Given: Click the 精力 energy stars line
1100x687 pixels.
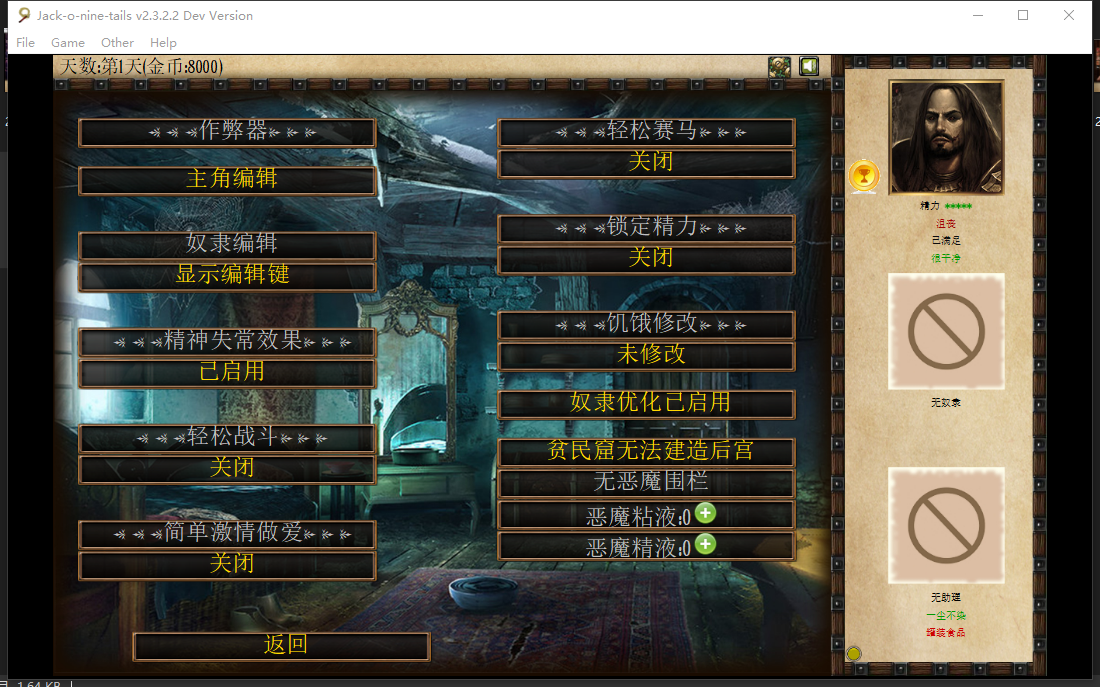Looking at the screenshot, I should point(946,206).
